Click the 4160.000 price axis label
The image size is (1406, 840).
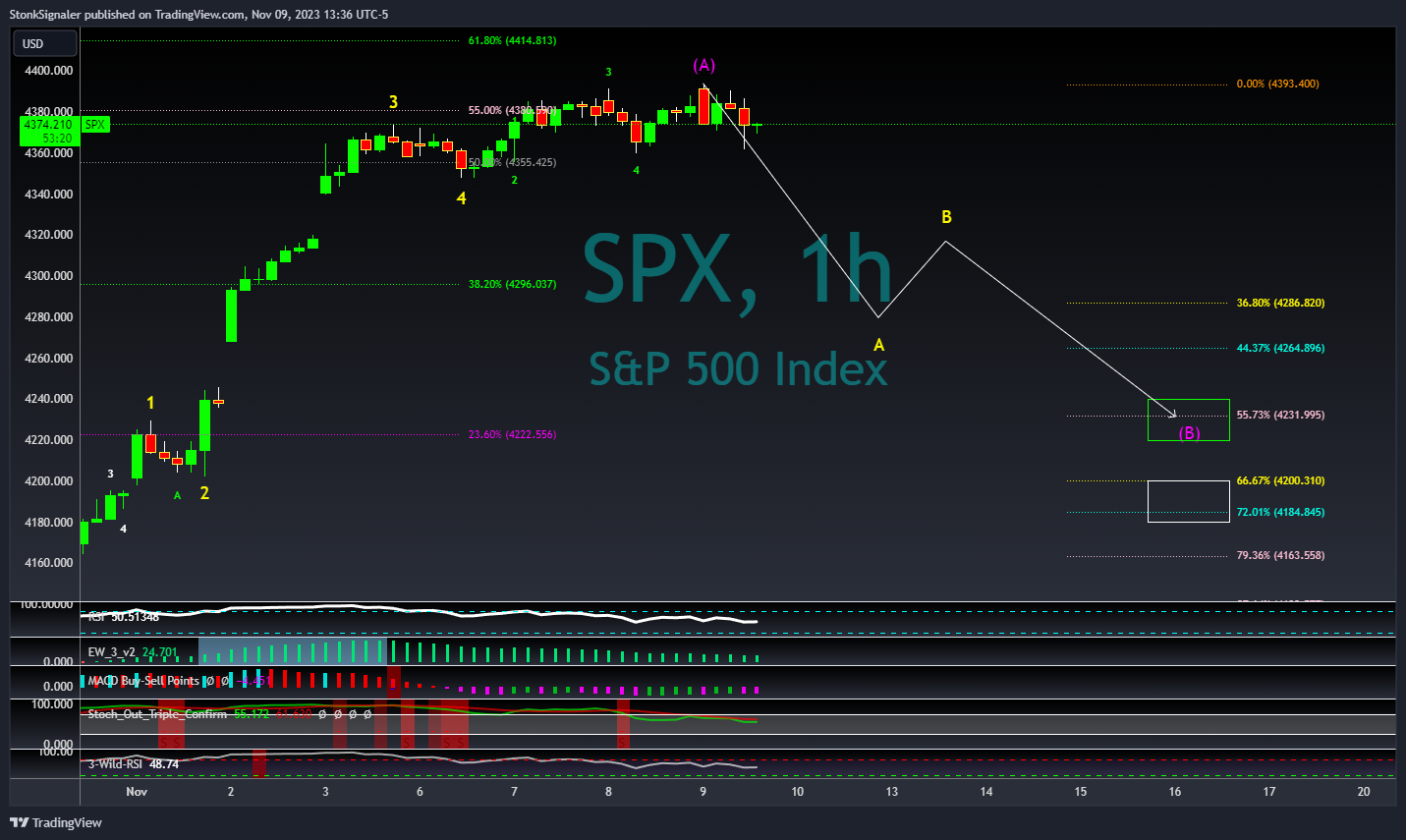pos(48,563)
